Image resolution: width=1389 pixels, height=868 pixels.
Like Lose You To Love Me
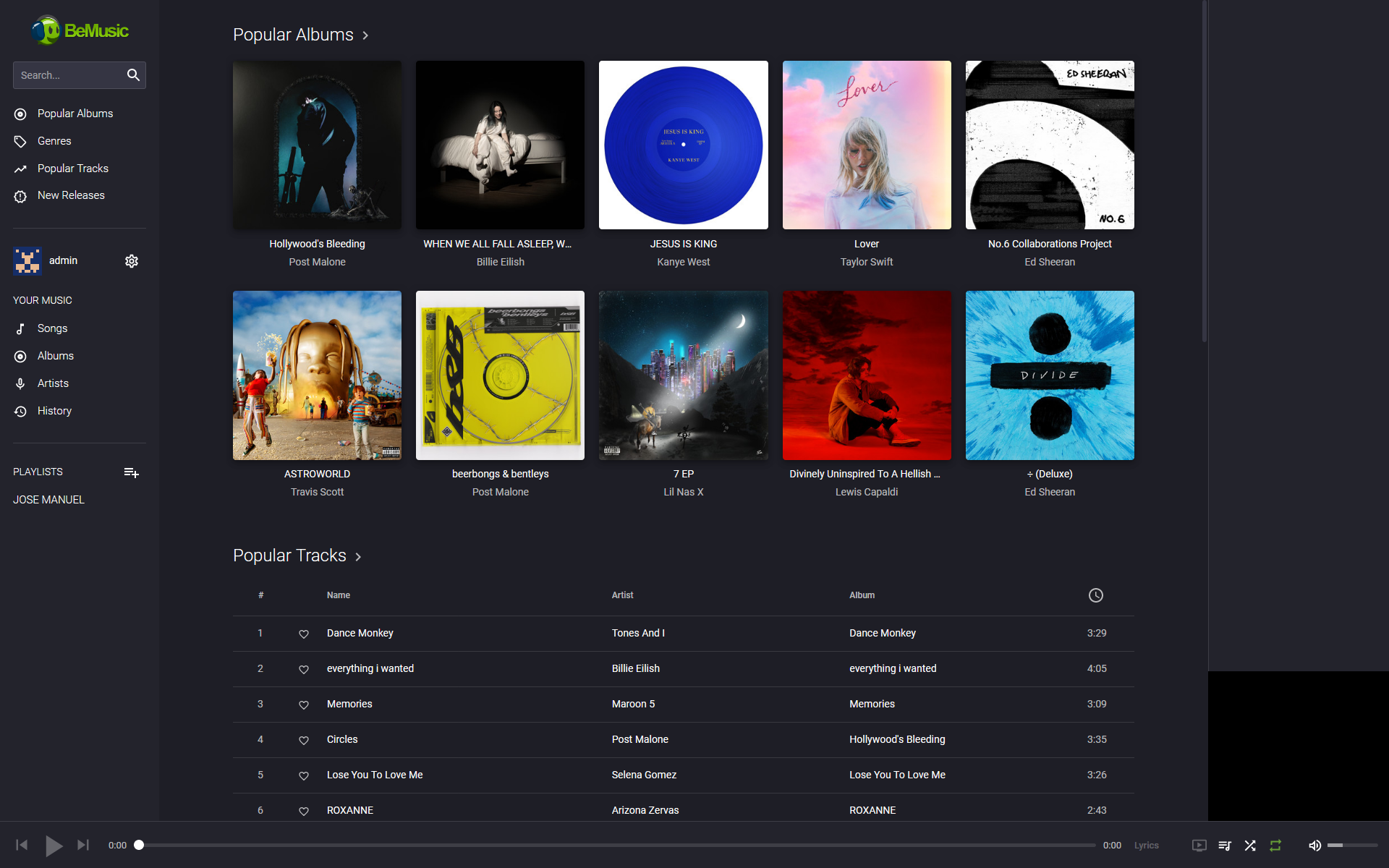tap(304, 775)
